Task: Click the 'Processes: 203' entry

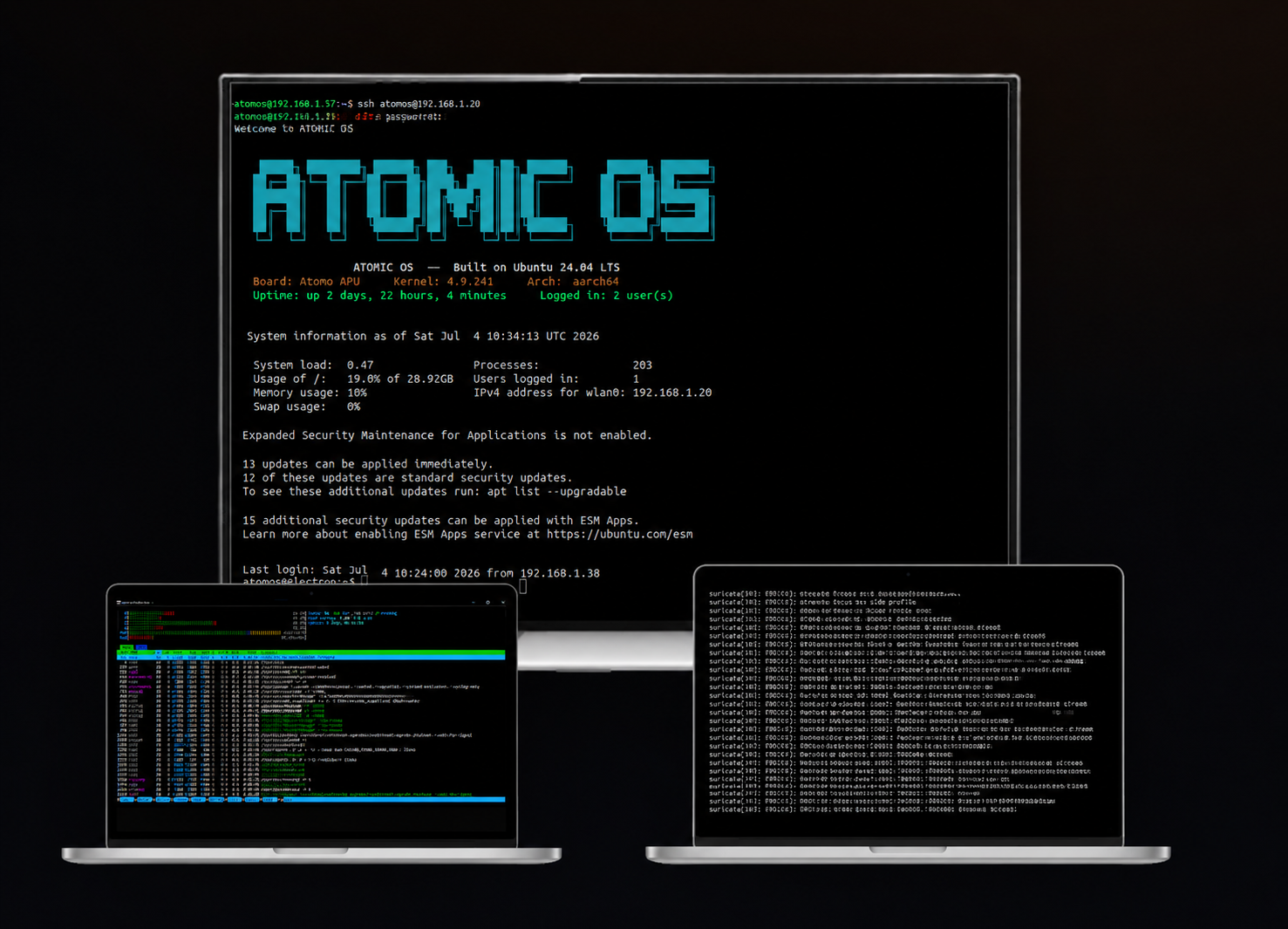Action: pyautogui.click(x=562, y=365)
